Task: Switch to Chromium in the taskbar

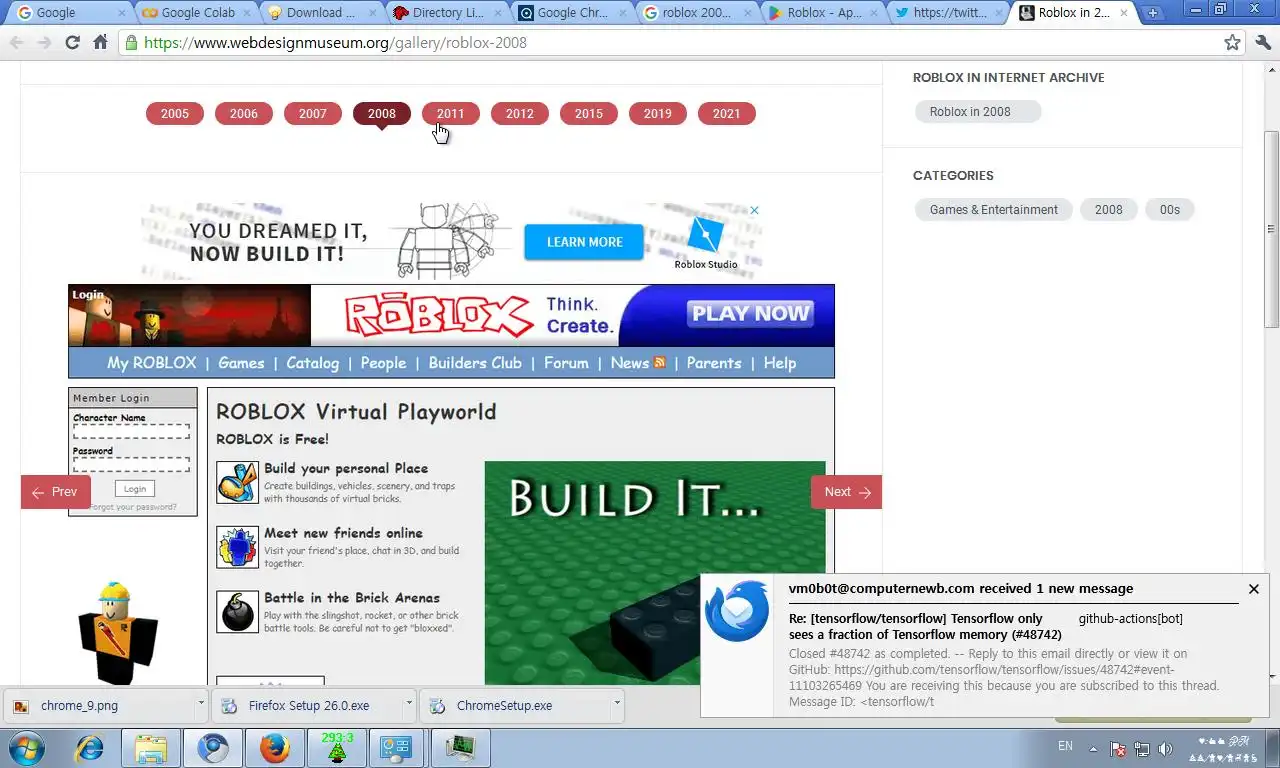Action: 213,748
